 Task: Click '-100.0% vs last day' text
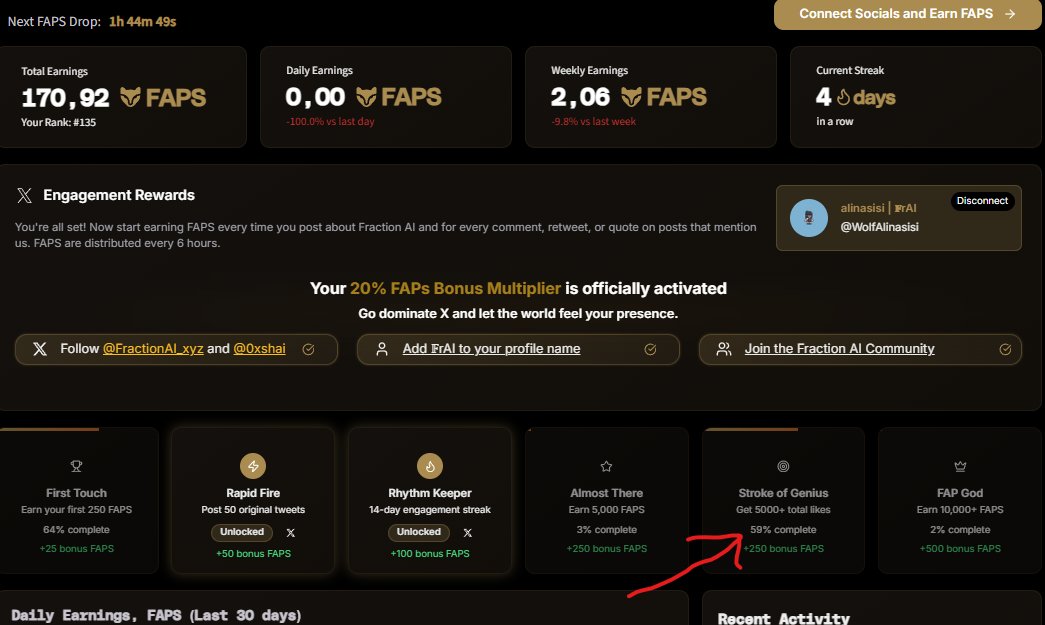pyautogui.click(x=330, y=121)
